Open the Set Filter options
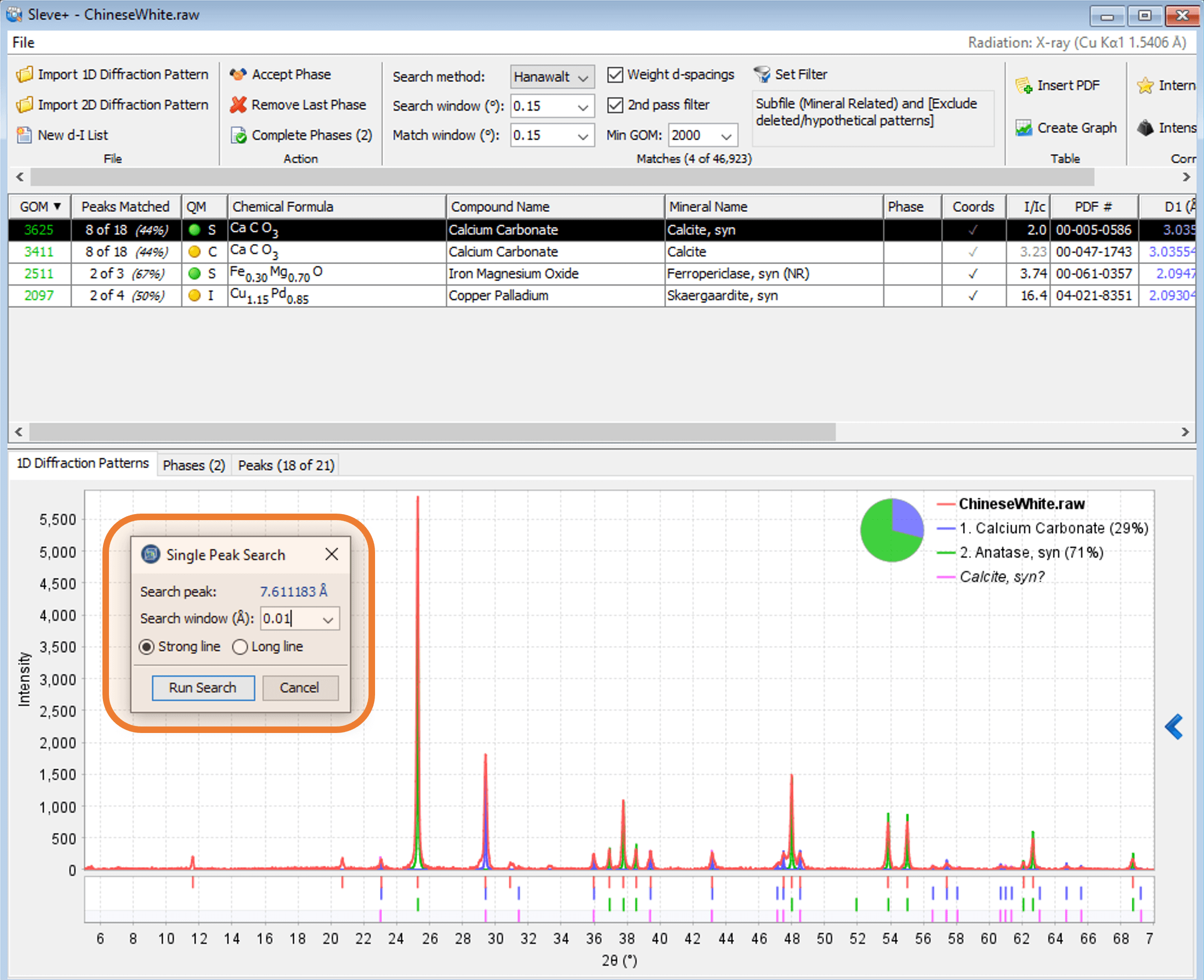The image size is (1204, 980). tap(800, 74)
